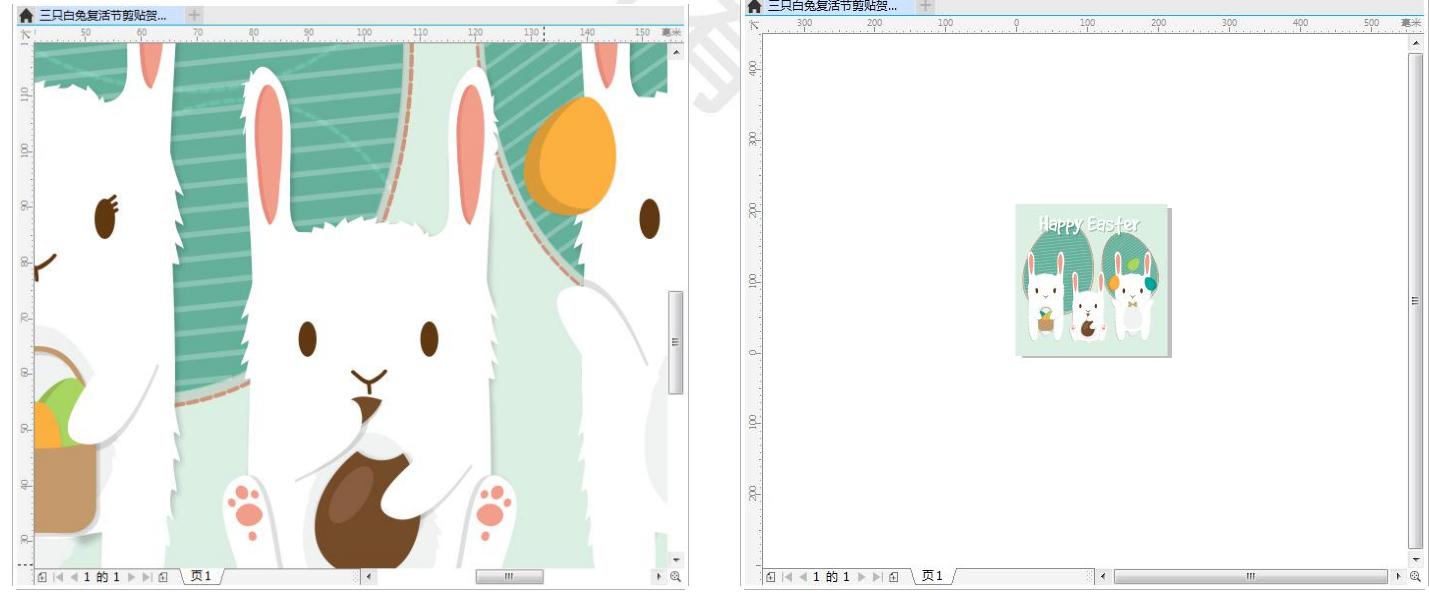Click the previous page arrow
This screenshot has height=608, width=1429.
[x=74, y=574]
